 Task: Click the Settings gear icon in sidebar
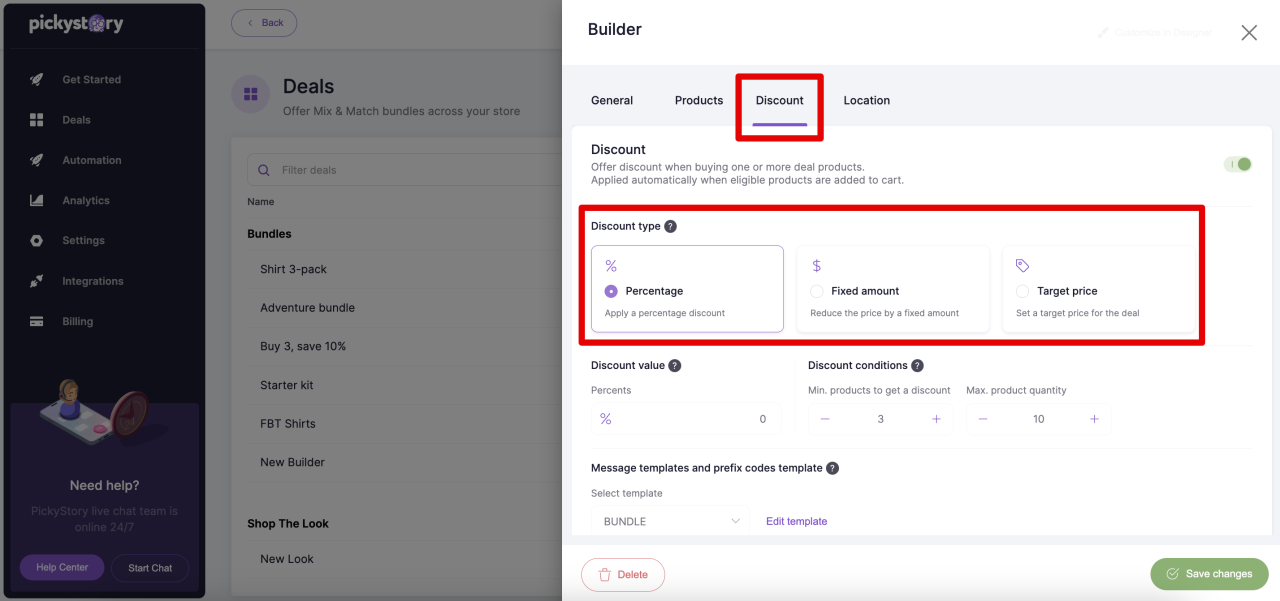[x=37, y=241]
